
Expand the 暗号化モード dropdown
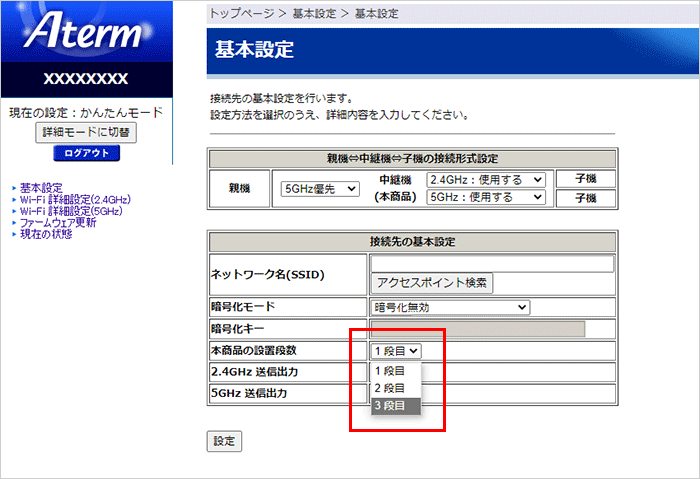[450, 307]
